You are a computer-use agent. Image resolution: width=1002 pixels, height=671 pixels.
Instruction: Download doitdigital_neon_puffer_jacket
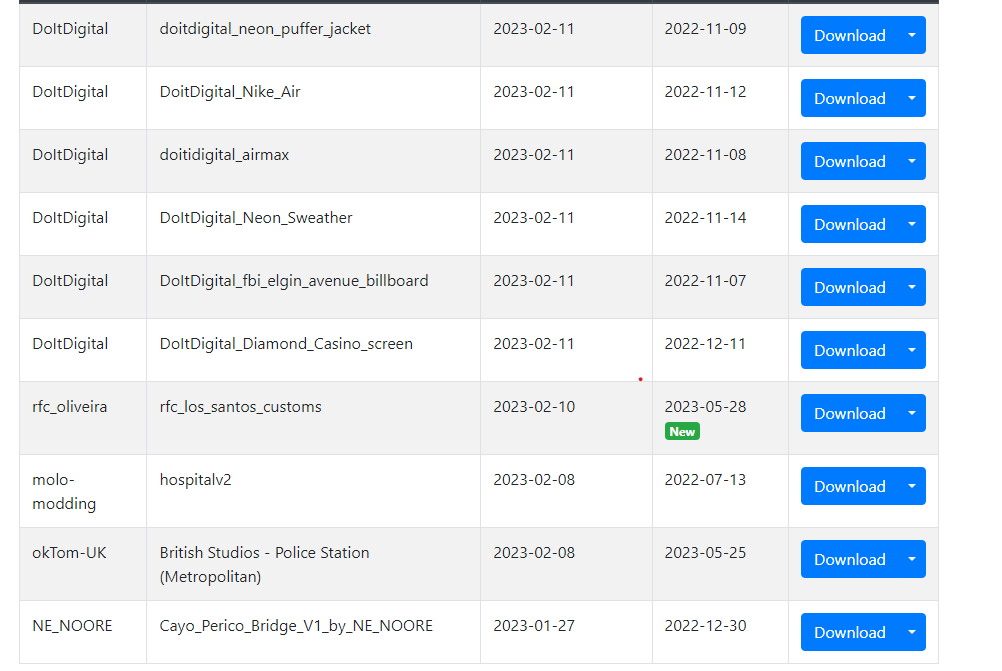tap(849, 35)
